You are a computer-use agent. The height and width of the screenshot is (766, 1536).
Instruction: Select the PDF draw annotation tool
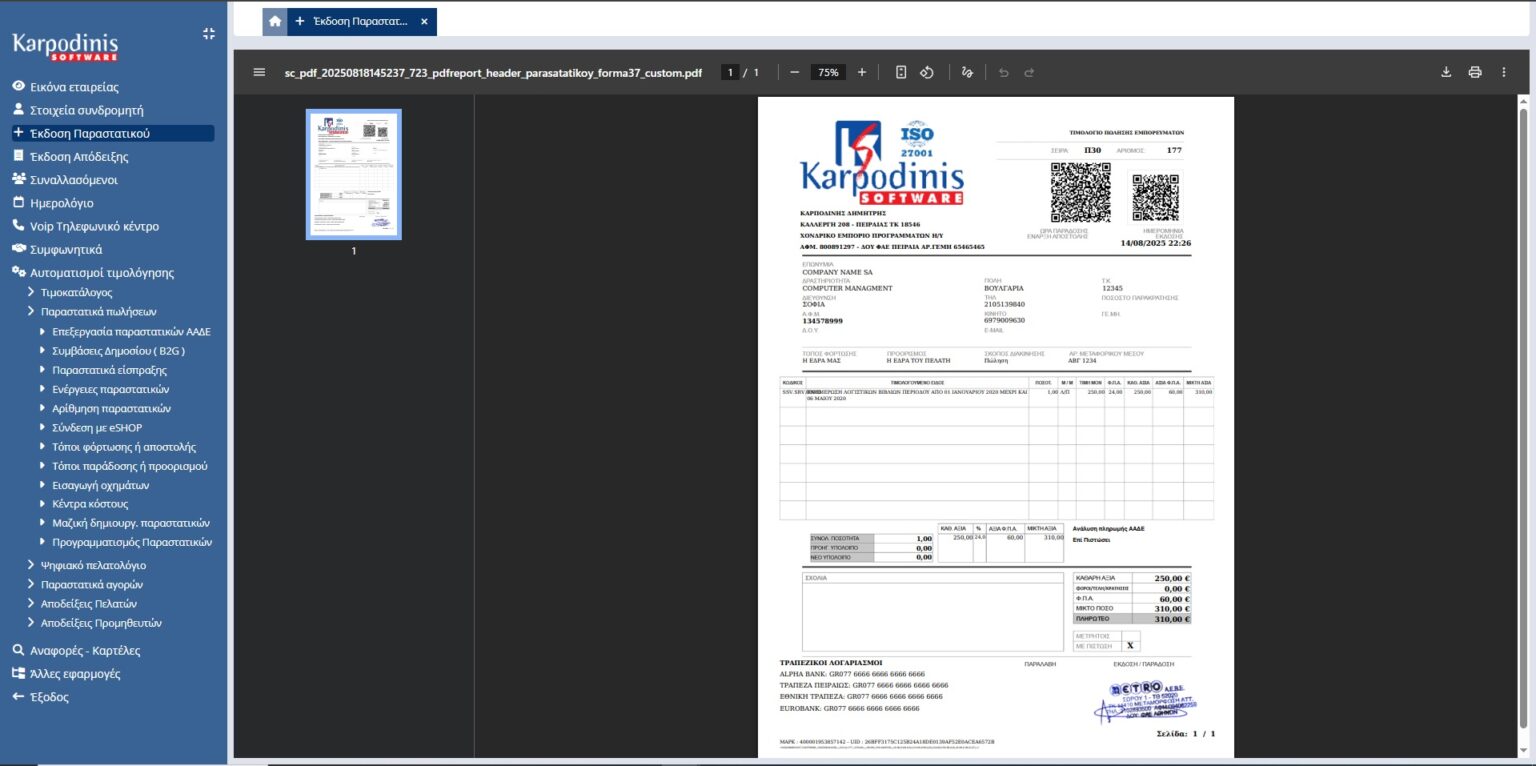pyautogui.click(x=966, y=72)
